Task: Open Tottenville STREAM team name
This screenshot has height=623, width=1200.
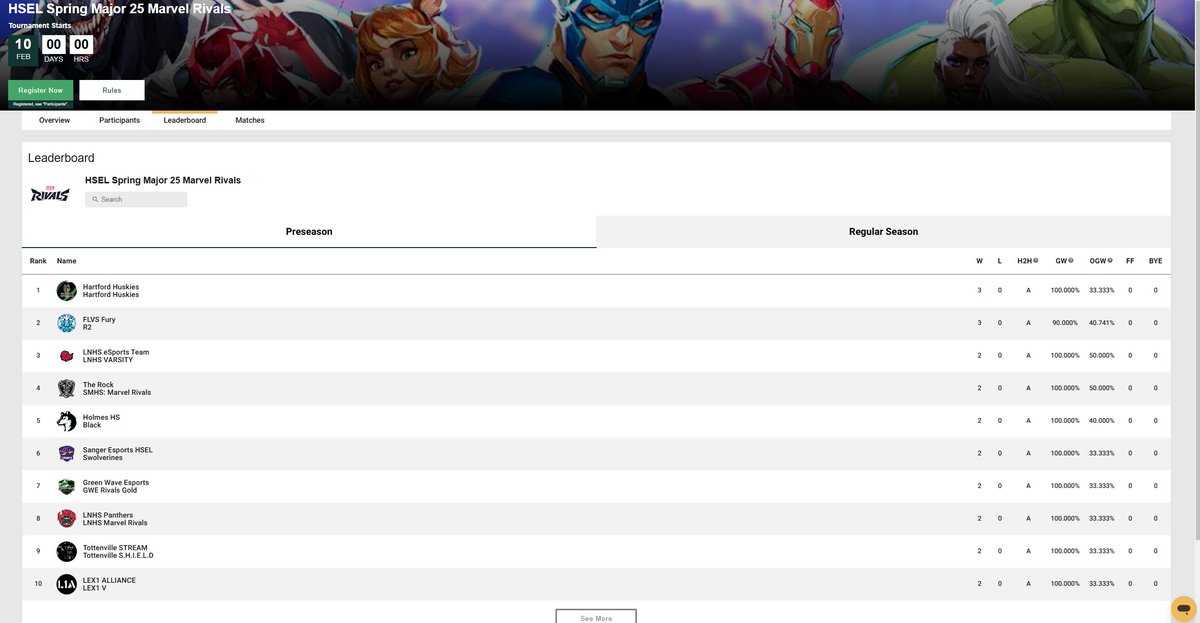Action: (x=115, y=548)
